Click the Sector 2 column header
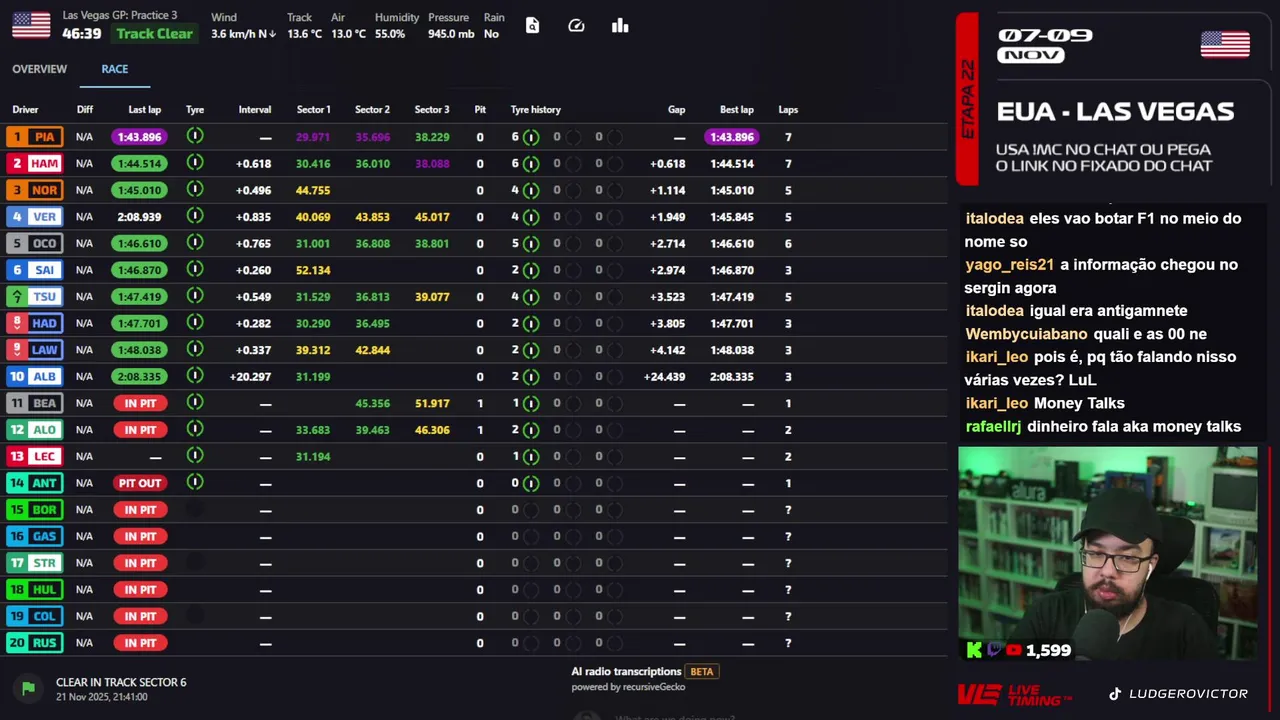 [x=372, y=110]
